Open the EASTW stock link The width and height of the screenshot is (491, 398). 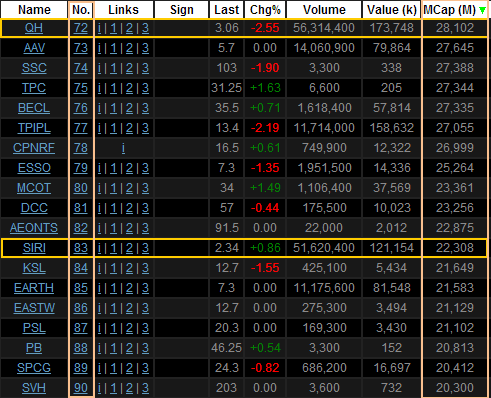tap(34, 308)
